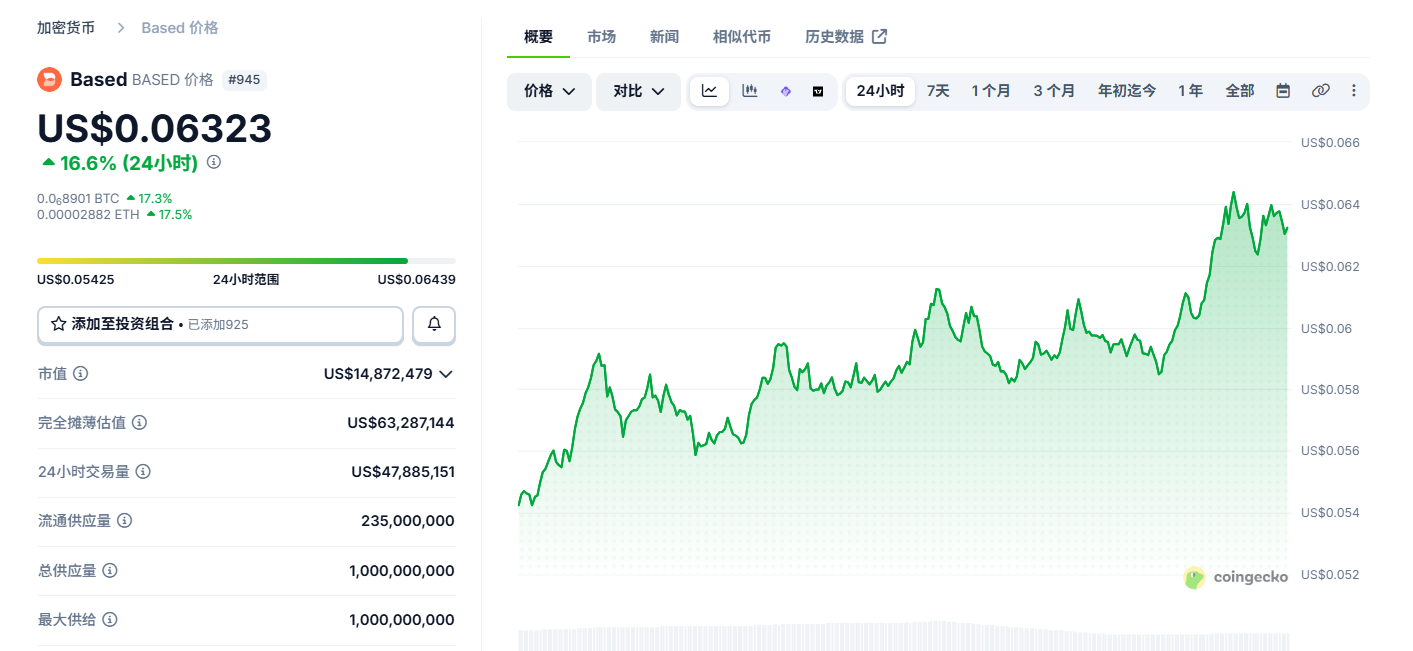Go to 加密货币 breadcrumb link
This screenshot has height=651, width=1413.
(x=66, y=28)
